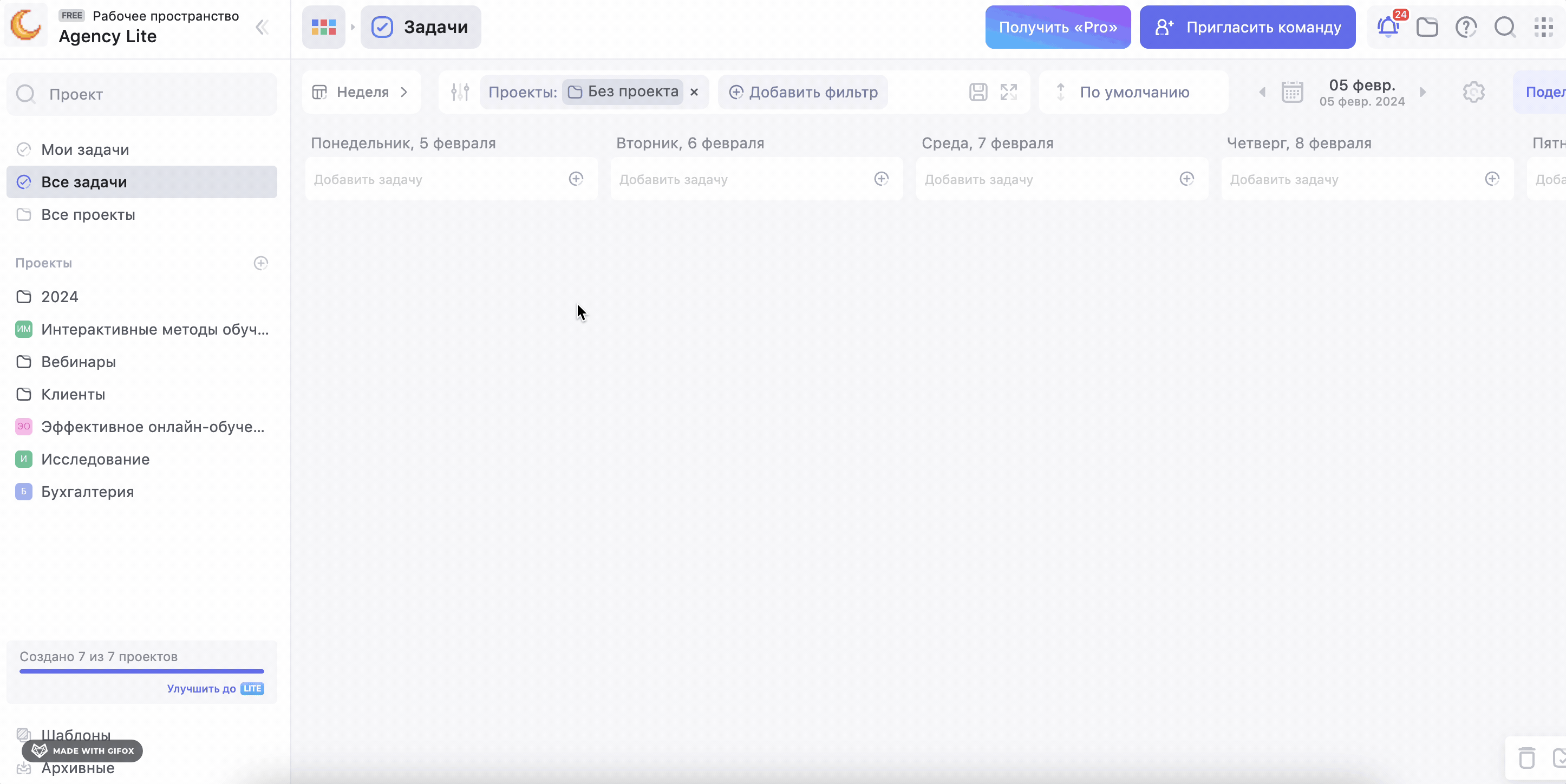This screenshot has width=1566, height=784.
Task: Click 'Добавить задачу' field under Monday
Action: point(451,179)
